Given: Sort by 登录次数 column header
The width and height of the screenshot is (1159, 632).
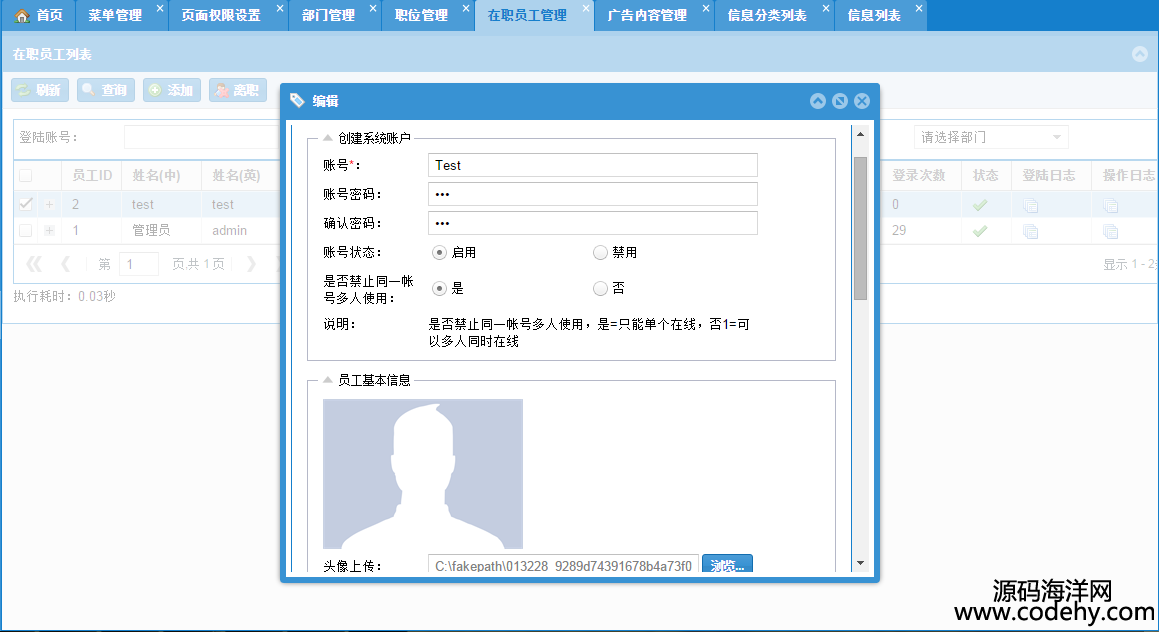Looking at the screenshot, I should click(x=919, y=176).
